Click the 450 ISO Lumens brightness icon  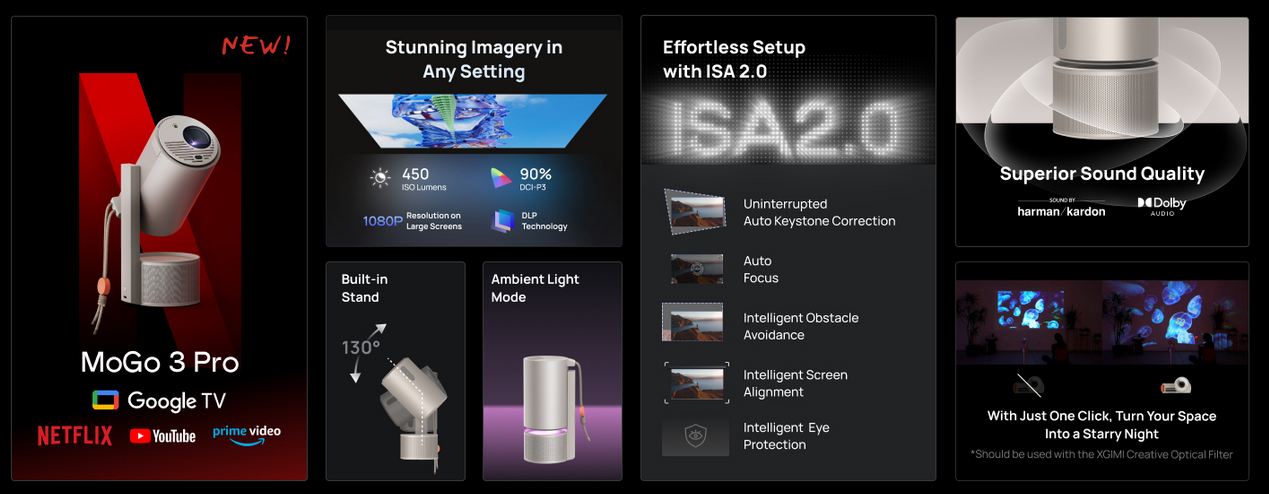tap(381, 178)
